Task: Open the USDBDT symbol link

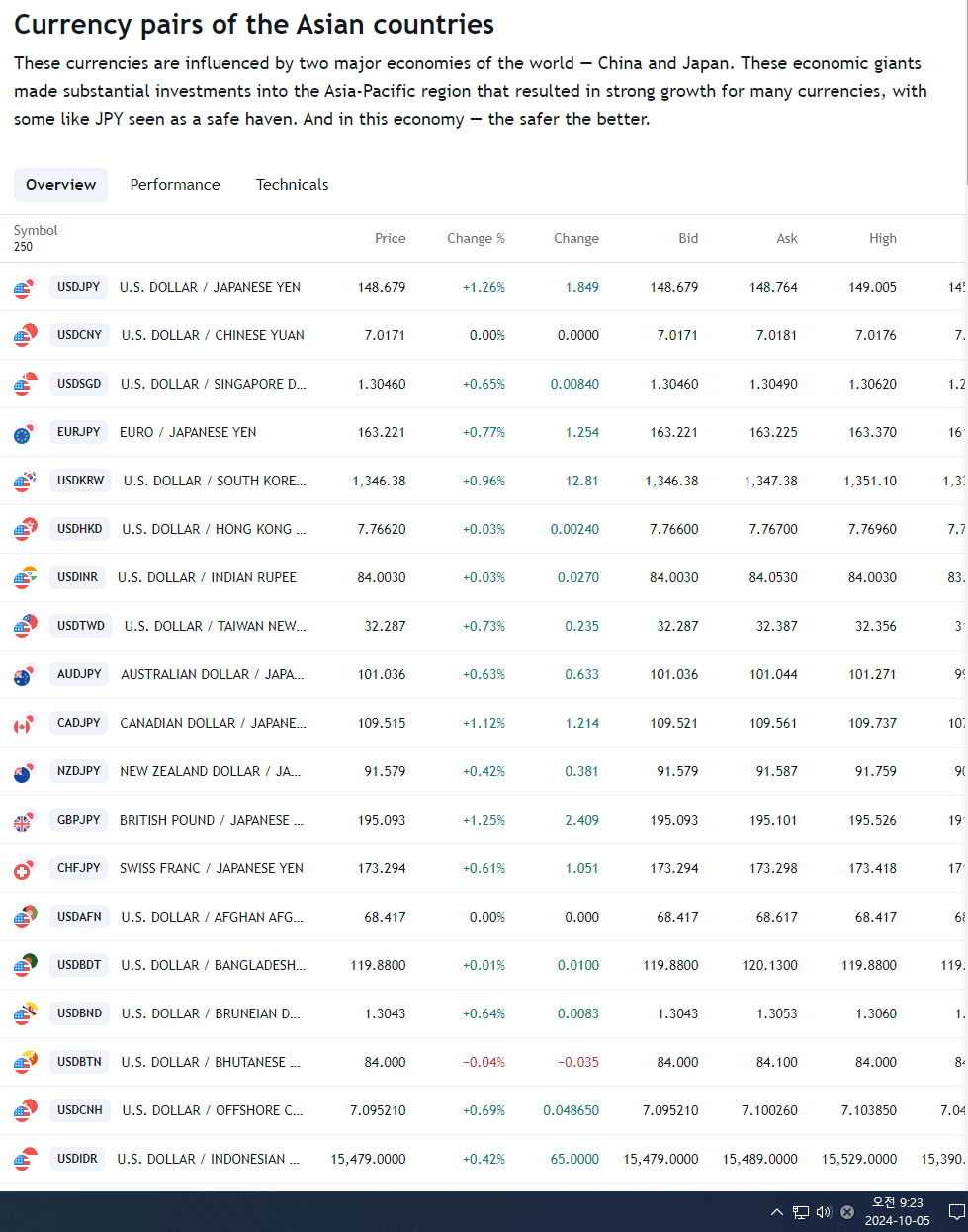Action: (x=79, y=965)
